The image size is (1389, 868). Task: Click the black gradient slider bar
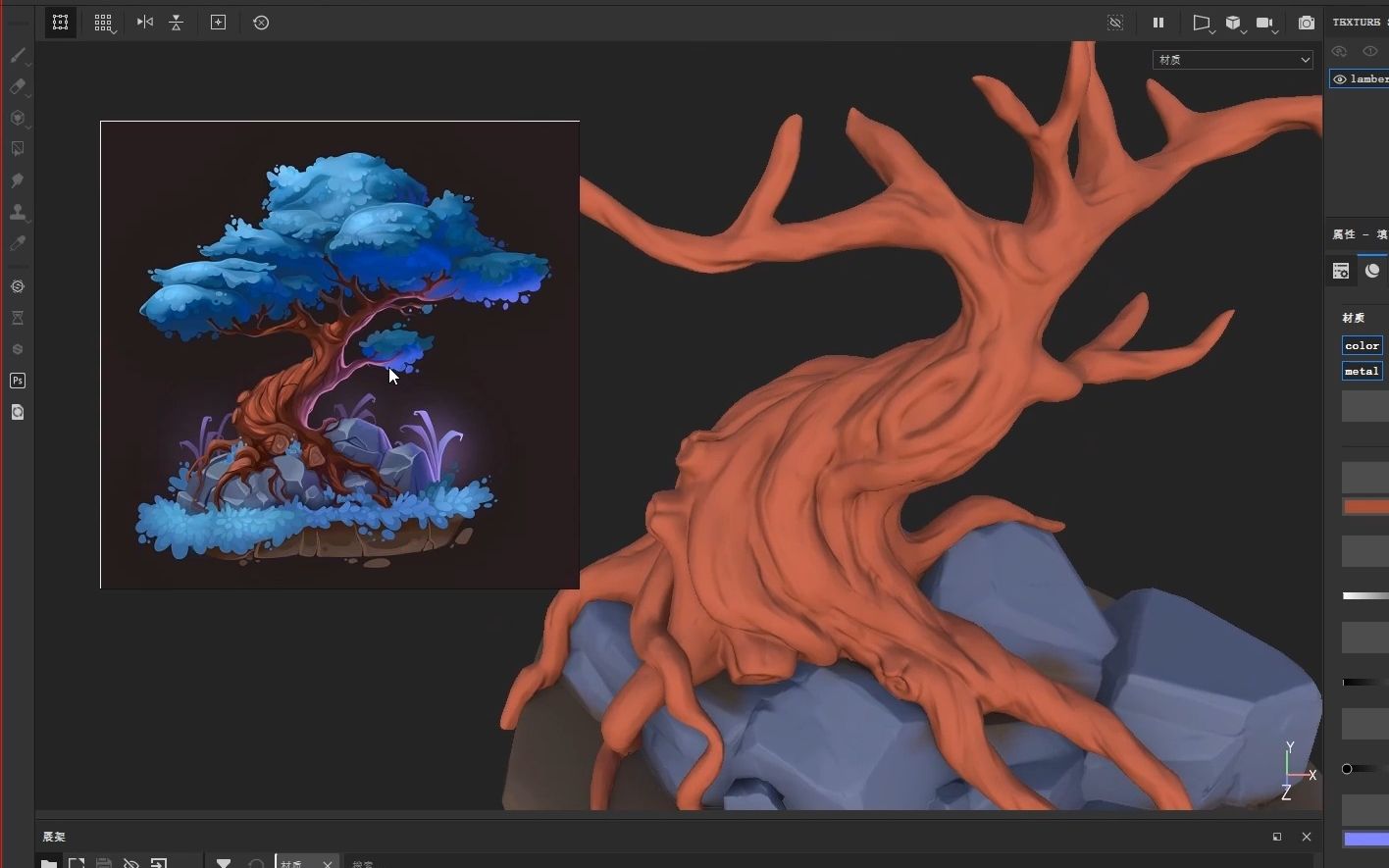[x=1365, y=682]
